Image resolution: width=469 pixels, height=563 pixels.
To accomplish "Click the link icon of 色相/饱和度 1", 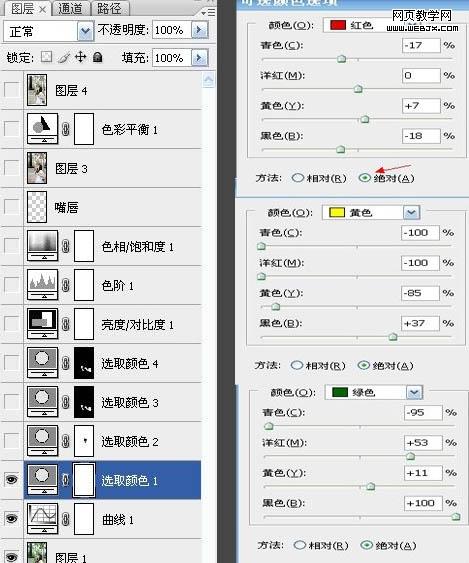I will tap(66, 246).
